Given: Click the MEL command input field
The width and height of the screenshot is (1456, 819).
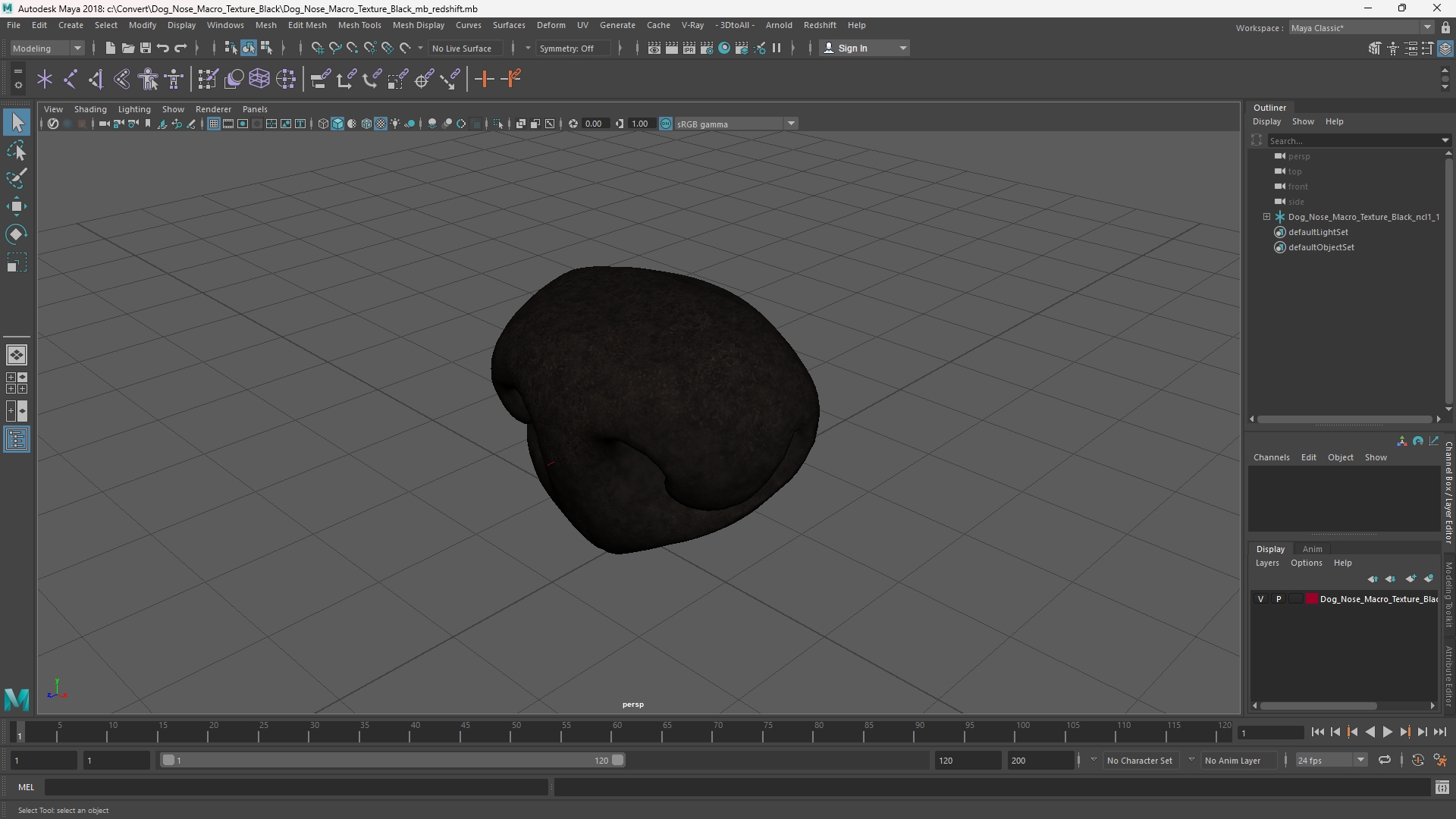Looking at the screenshot, I should 296,787.
